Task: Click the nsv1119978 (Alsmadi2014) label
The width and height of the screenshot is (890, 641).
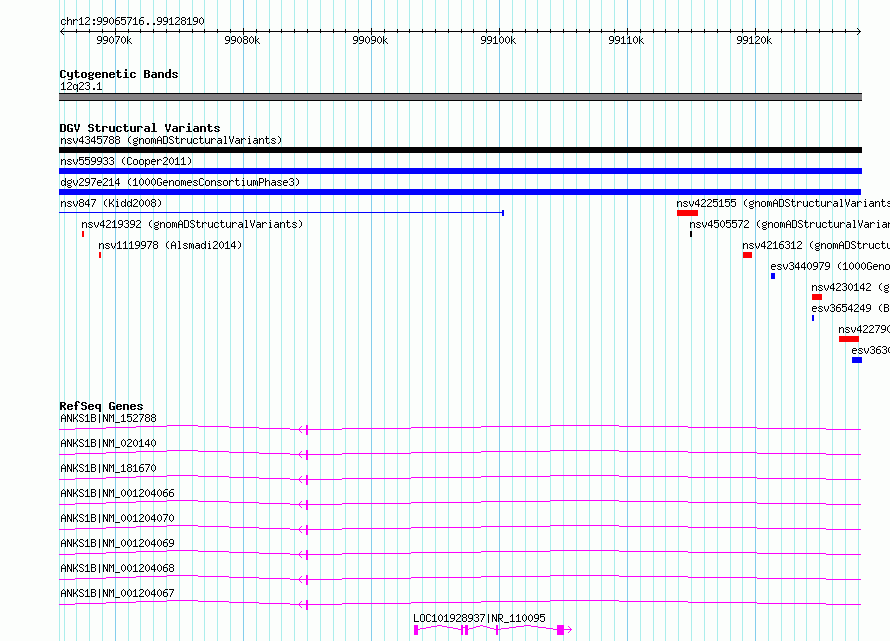Action: coord(170,245)
